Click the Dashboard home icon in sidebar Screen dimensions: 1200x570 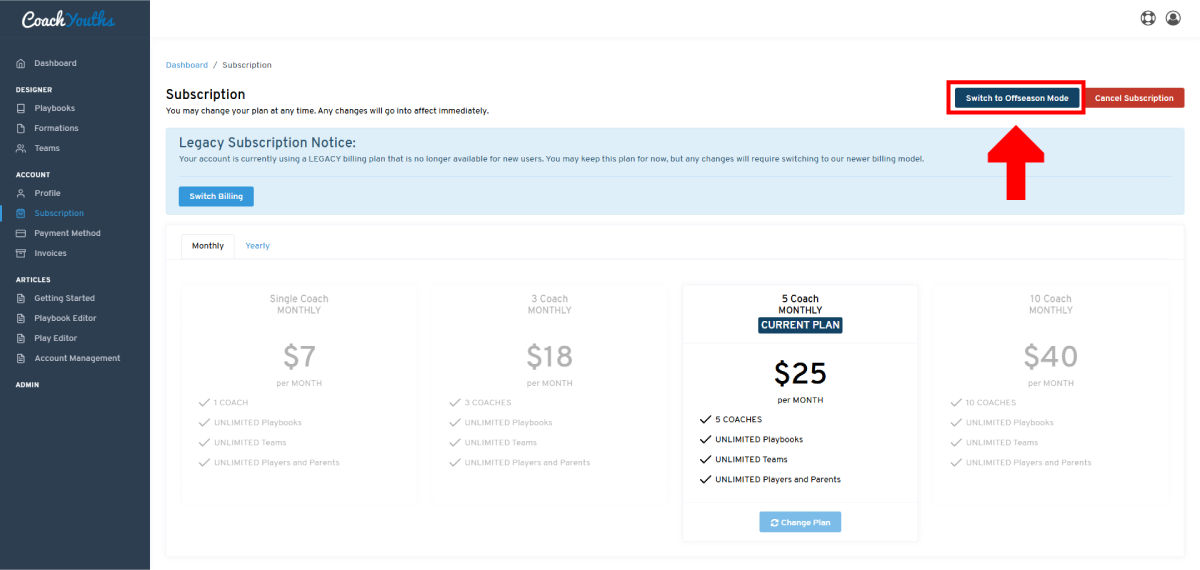click(21, 63)
